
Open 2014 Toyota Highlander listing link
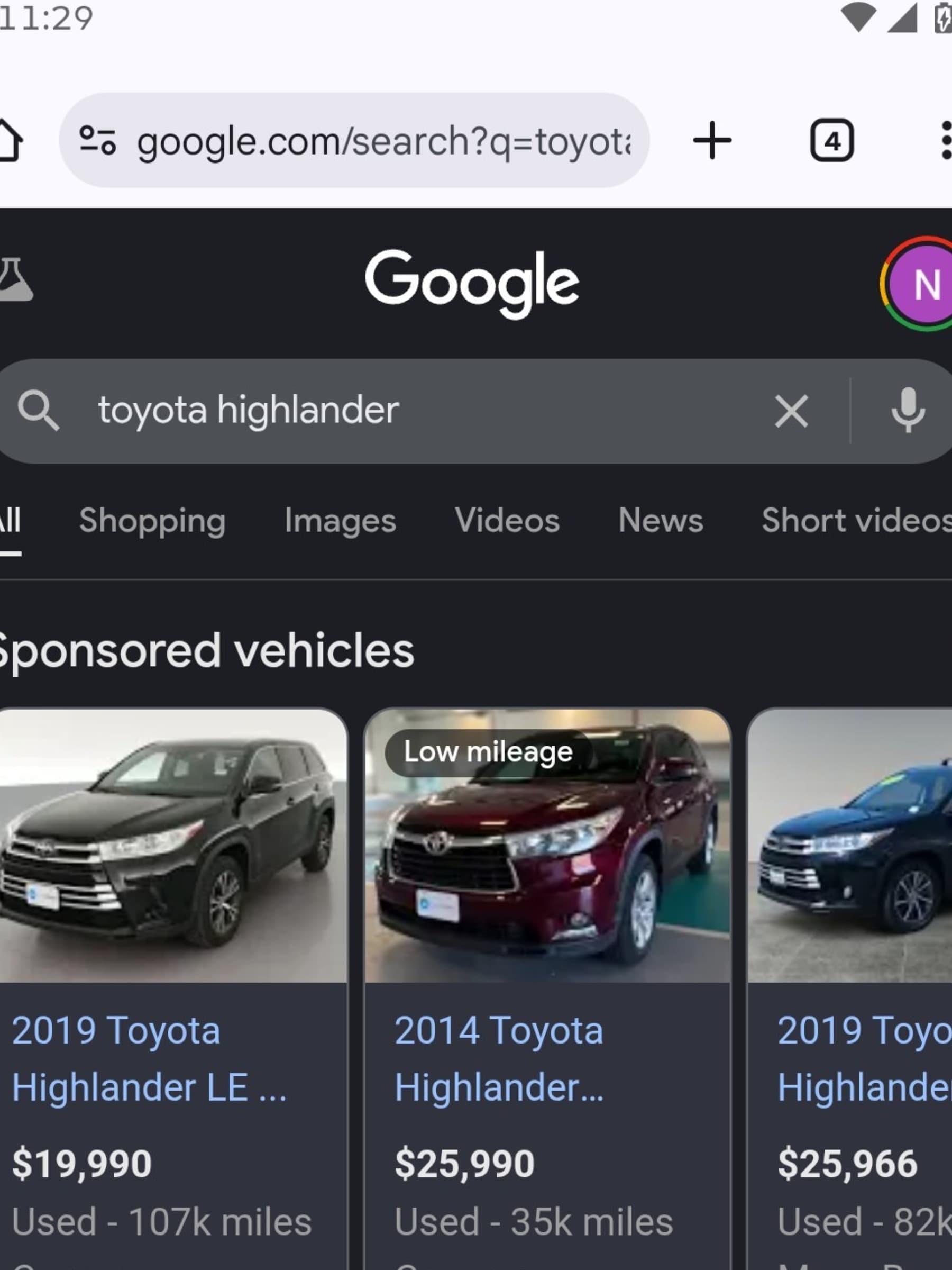pyautogui.click(x=498, y=1059)
